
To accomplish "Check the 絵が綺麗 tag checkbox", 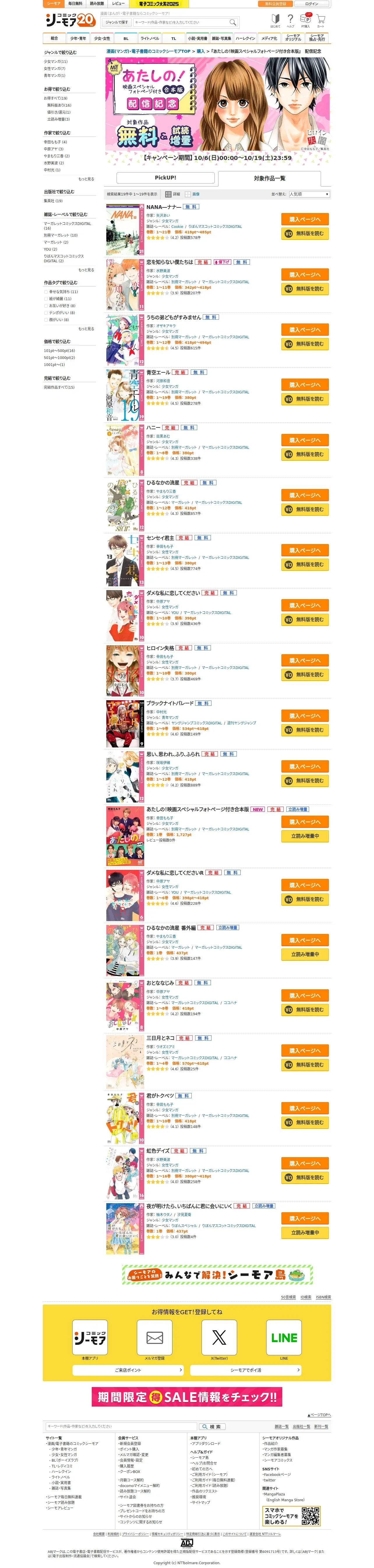I will (46, 299).
